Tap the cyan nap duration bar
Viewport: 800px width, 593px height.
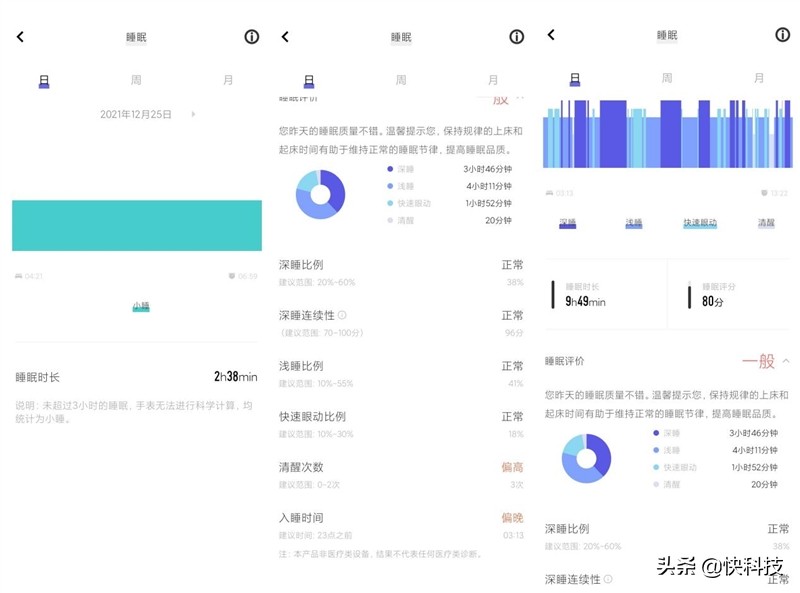point(135,225)
